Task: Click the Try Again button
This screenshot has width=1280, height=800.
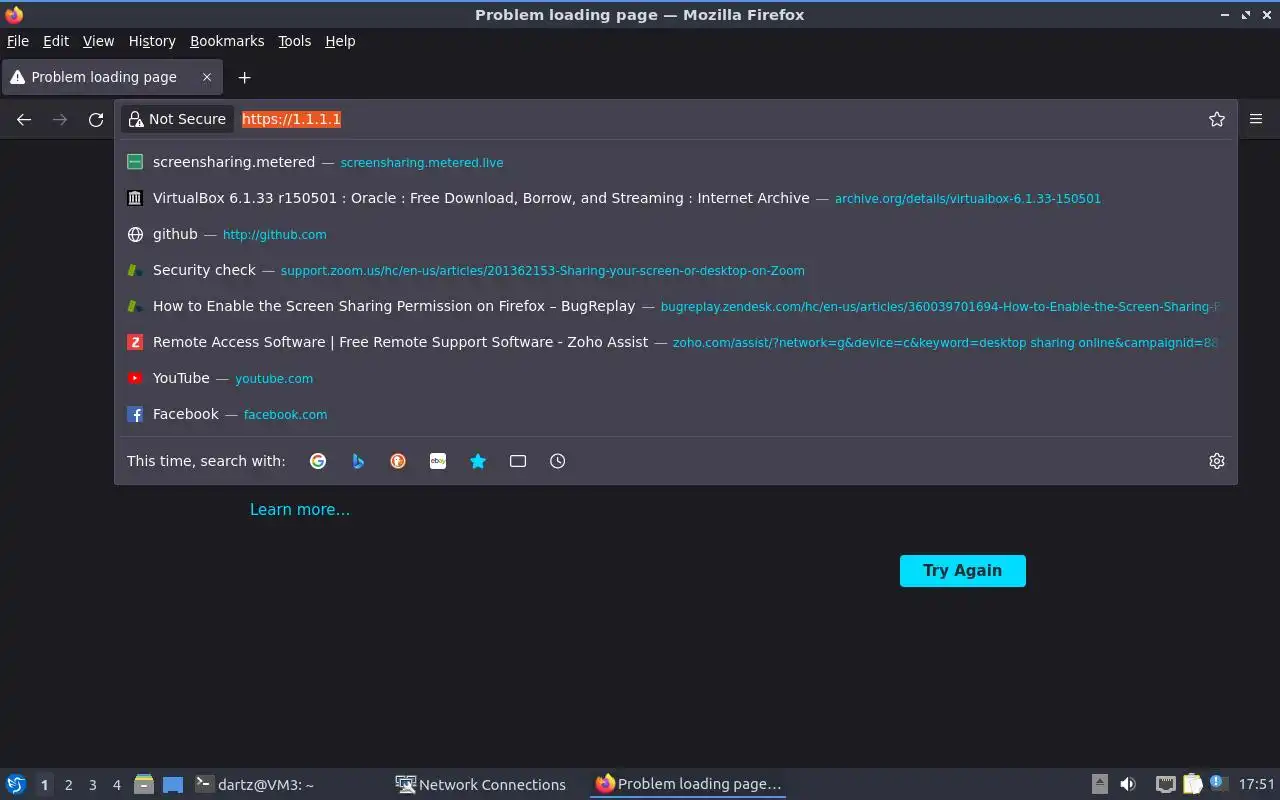Action: [x=963, y=571]
